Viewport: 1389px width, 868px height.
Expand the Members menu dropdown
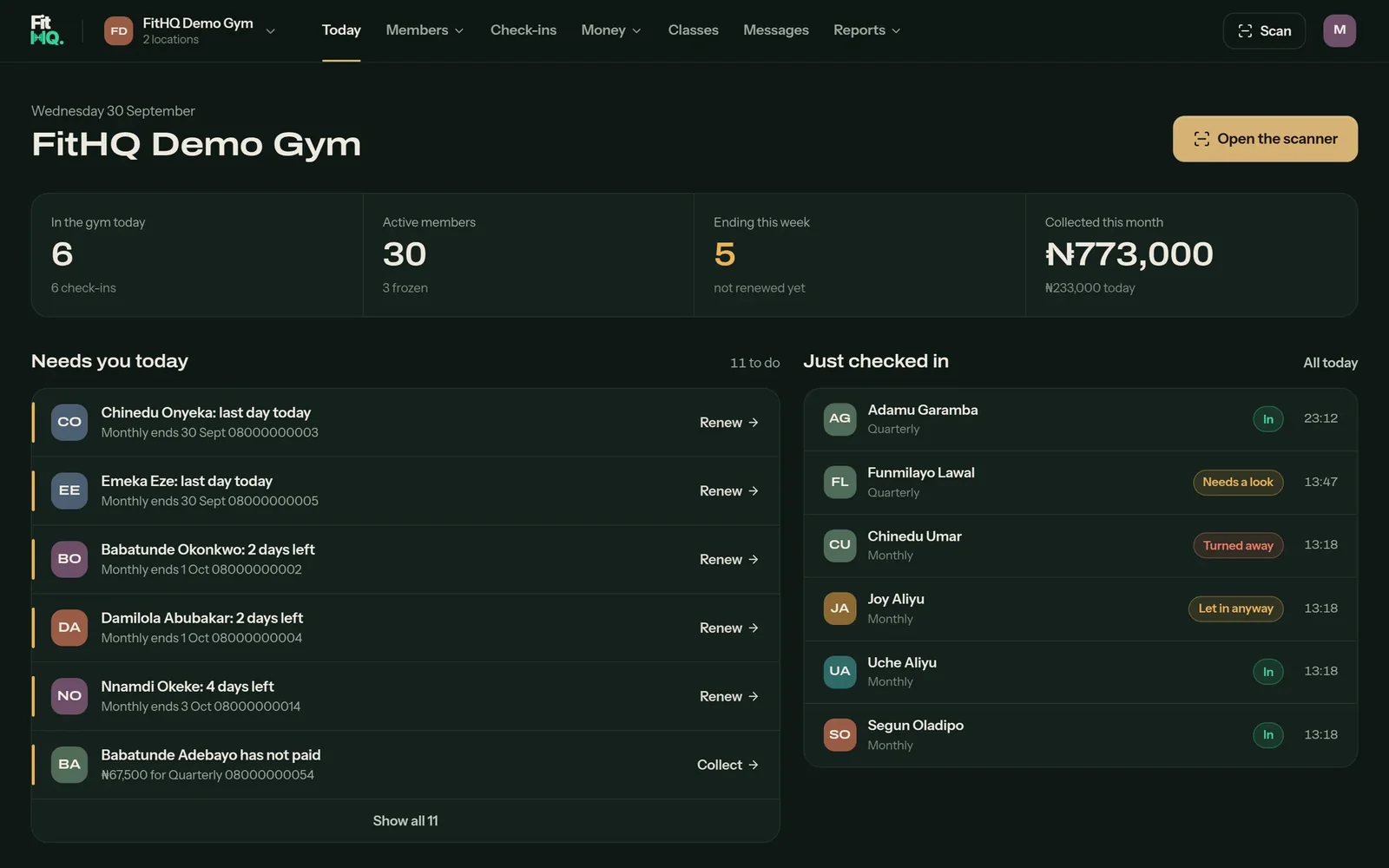click(x=425, y=30)
